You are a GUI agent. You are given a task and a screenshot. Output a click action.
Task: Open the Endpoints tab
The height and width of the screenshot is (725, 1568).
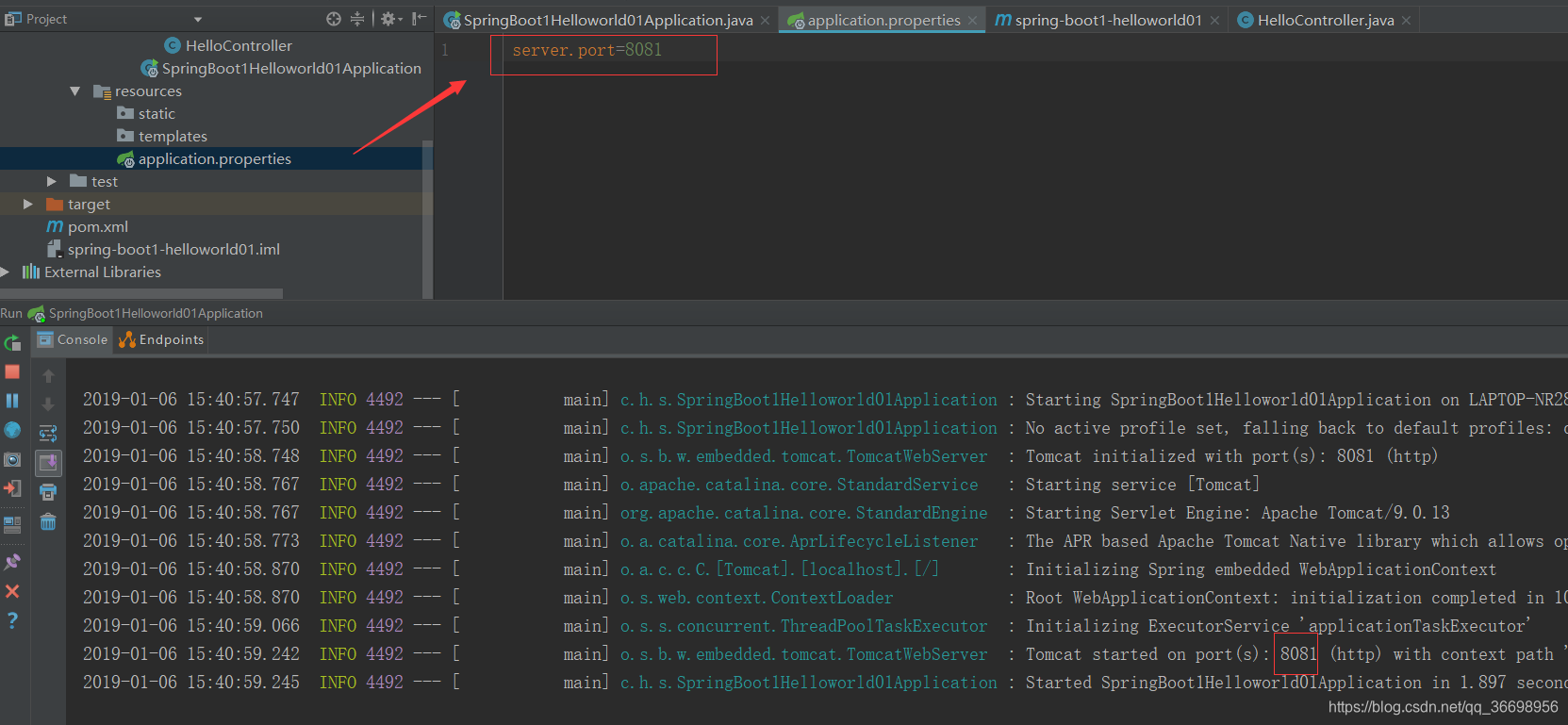point(161,339)
